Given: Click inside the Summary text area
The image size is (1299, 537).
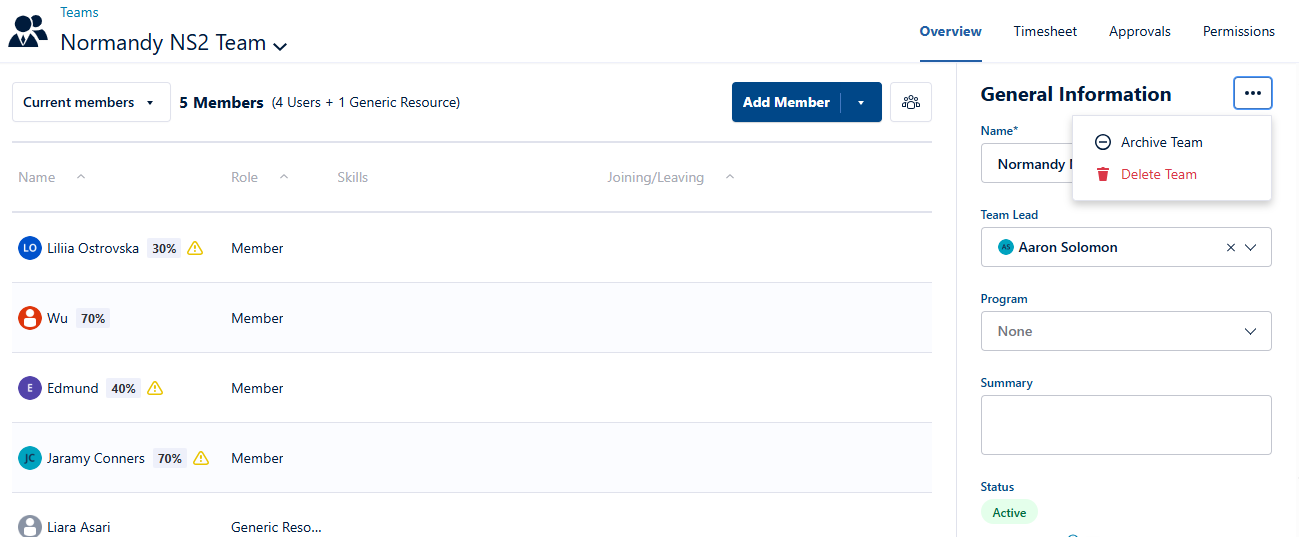Looking at the screenshot, I should [x=1126, y=425].
